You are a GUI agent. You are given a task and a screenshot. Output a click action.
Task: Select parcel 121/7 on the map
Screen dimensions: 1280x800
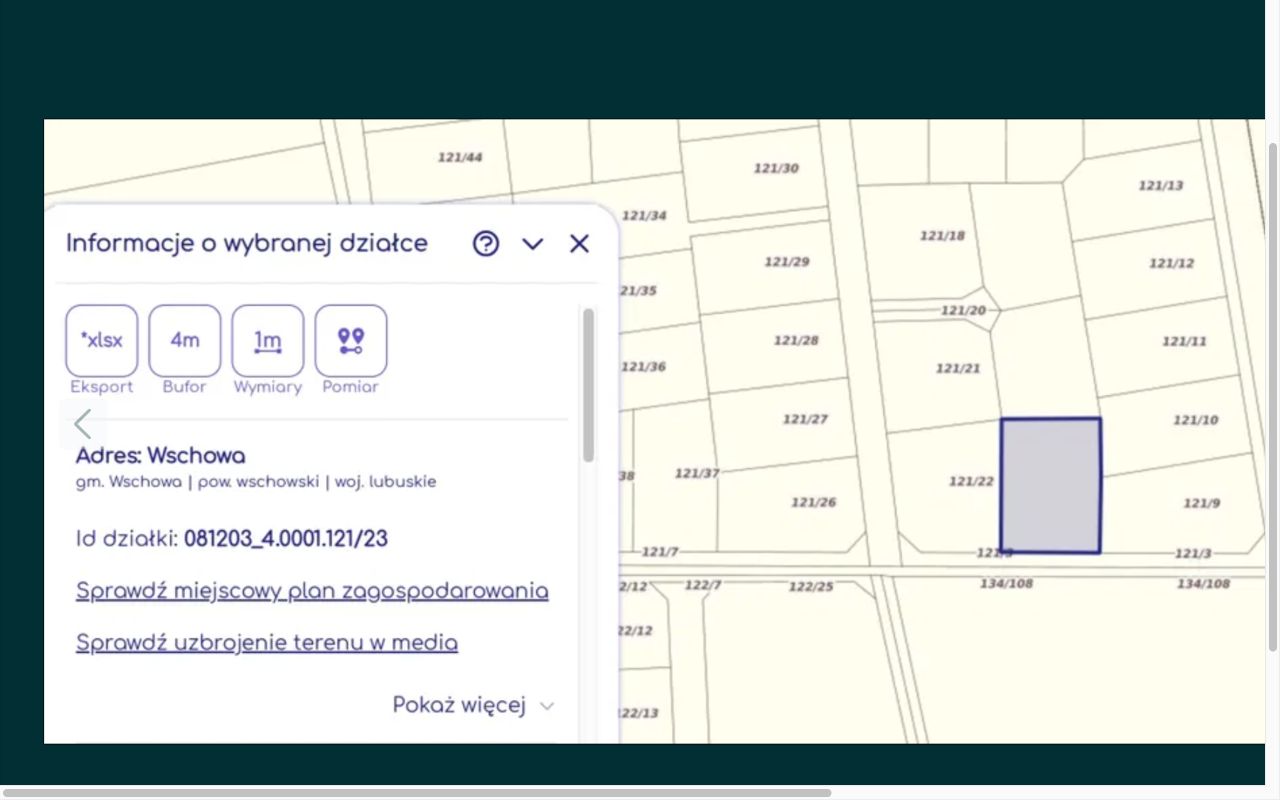[x=660, y=552]
